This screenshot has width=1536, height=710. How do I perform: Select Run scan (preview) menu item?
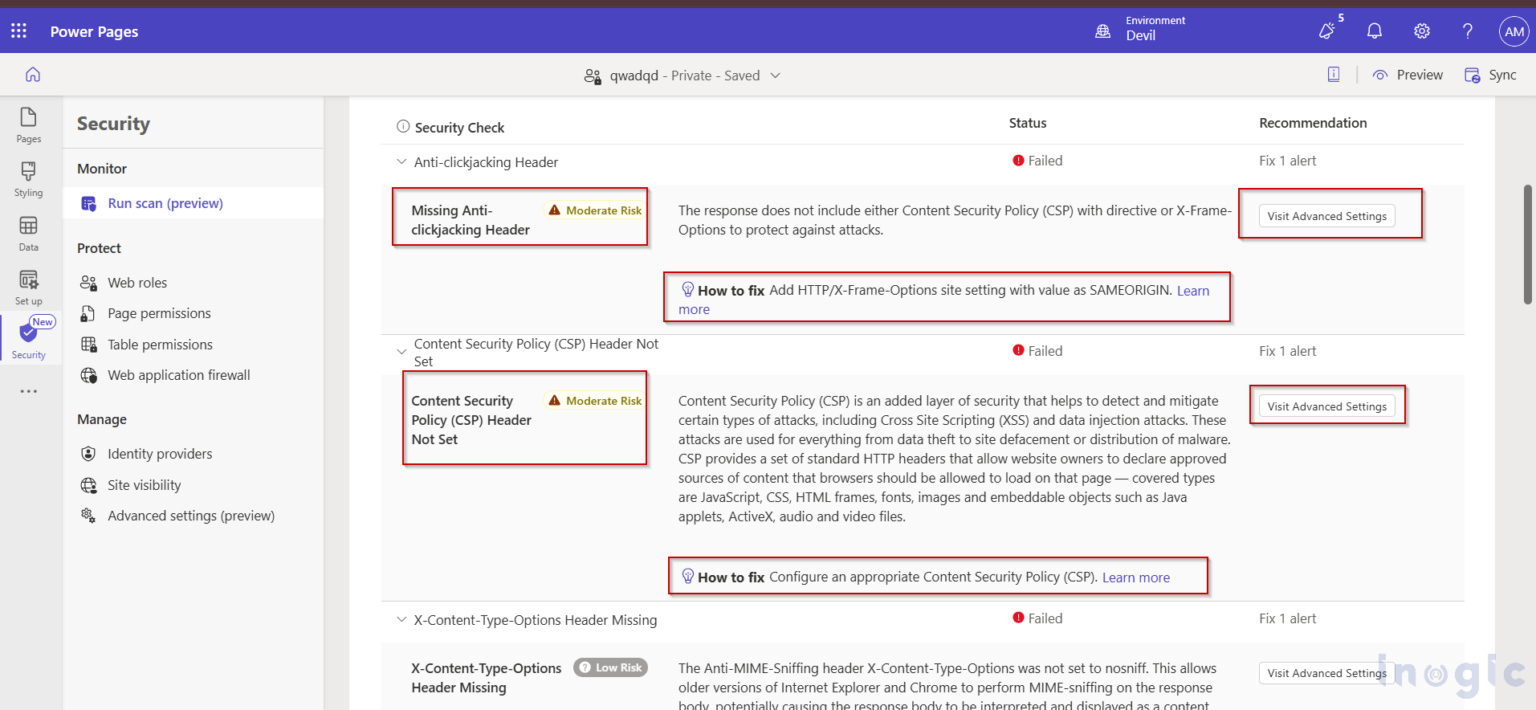(194, 203)
